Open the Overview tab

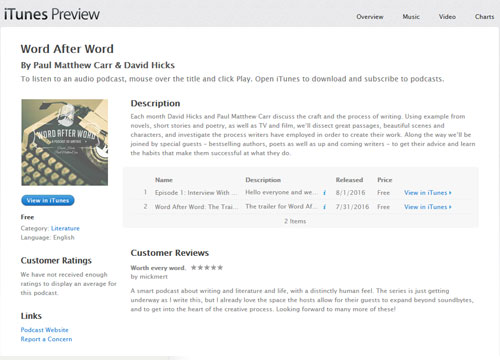pos(370,17)
